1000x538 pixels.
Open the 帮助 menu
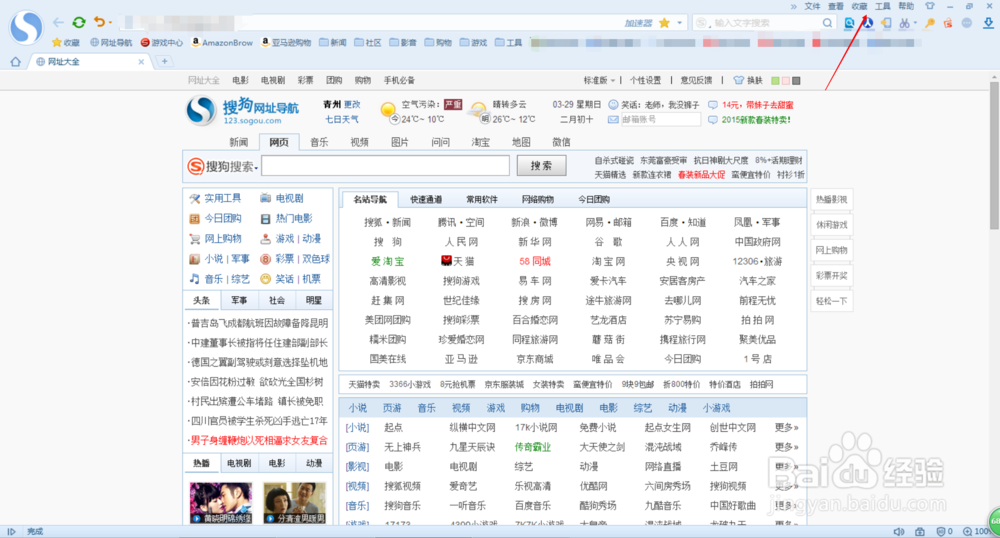coord(906,6)
